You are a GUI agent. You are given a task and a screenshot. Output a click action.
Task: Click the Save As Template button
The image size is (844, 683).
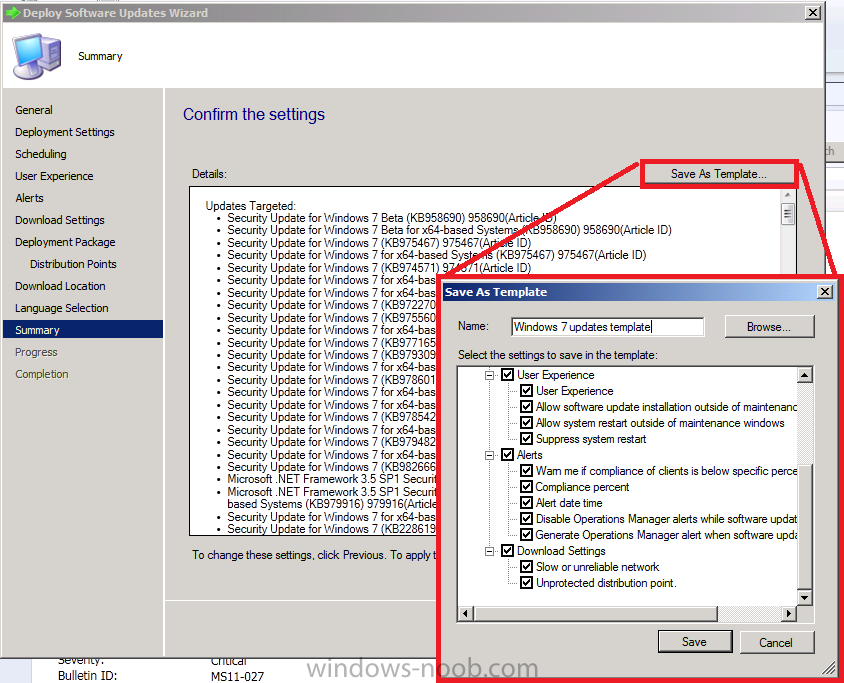pyautogui.click(x=719, y=174)
